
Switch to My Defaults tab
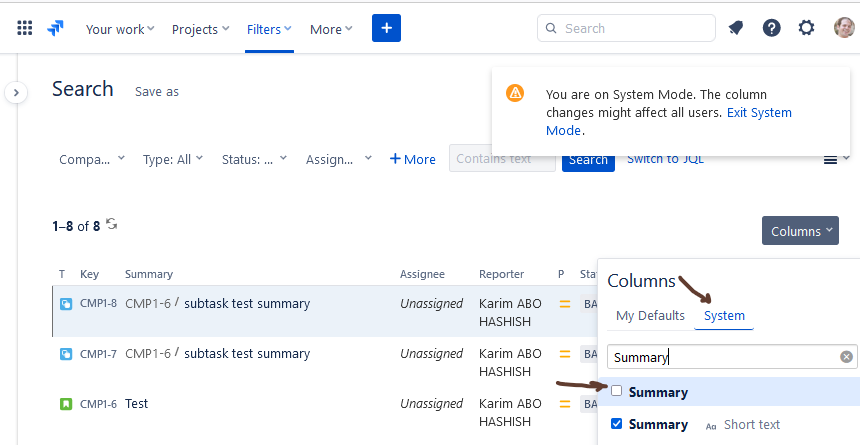pos(650,316)
